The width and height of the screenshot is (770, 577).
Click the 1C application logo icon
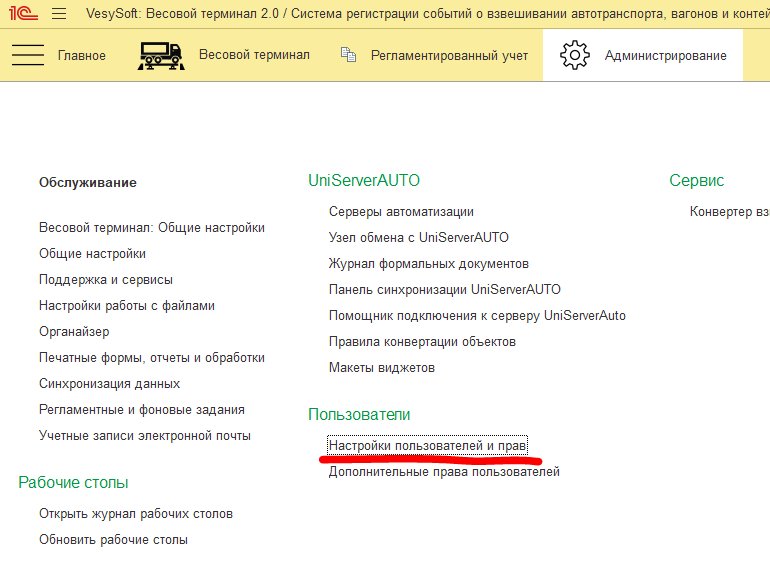pyautogui.click(x=19, y=14)
